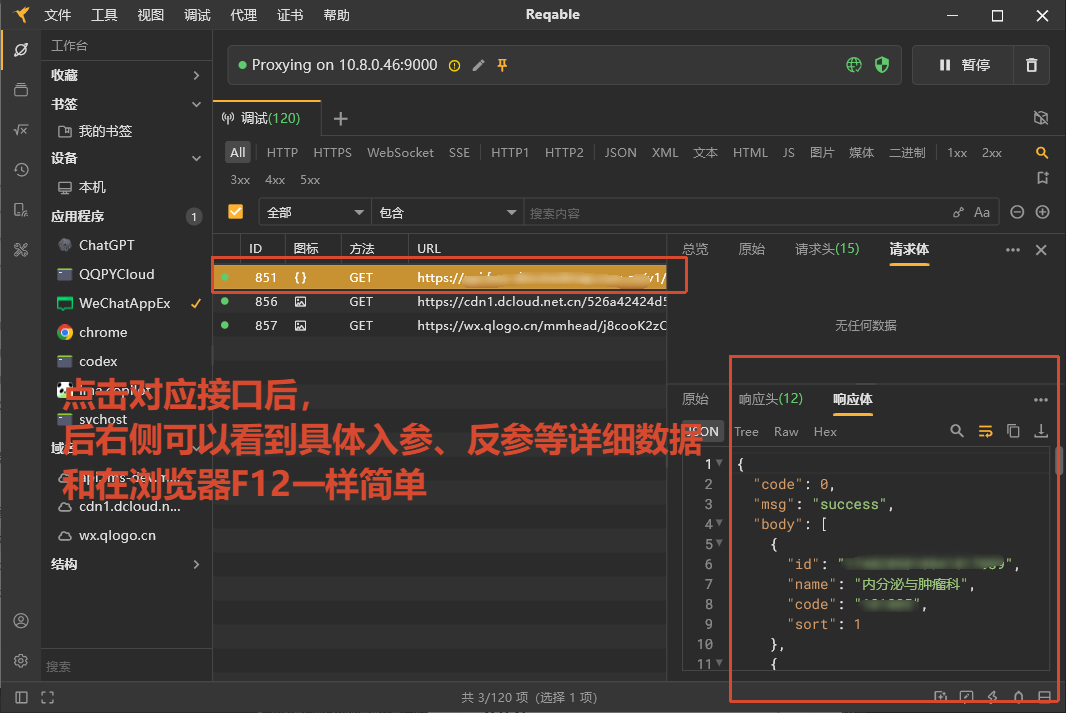Search within the response body
The image size is (1066, 713).
tap(957, 431)
